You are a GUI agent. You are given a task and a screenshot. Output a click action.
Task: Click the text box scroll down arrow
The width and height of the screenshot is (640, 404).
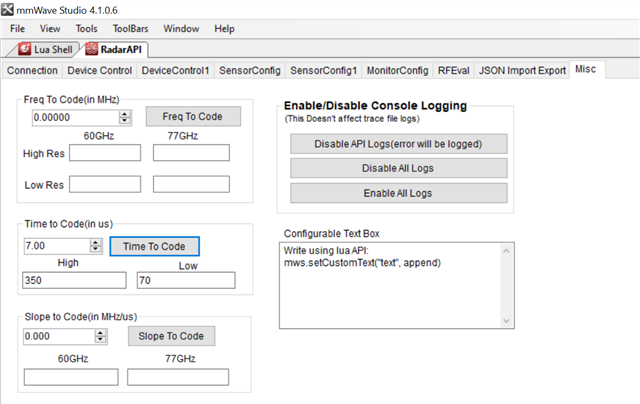pyautogui.click(x=506, y=321)
